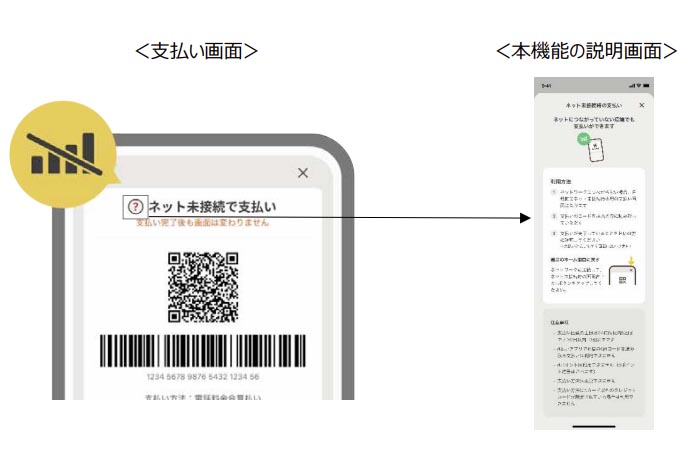
Task: Click the home indicator bar on explanation screen
Action: click(x=594, y=426)
